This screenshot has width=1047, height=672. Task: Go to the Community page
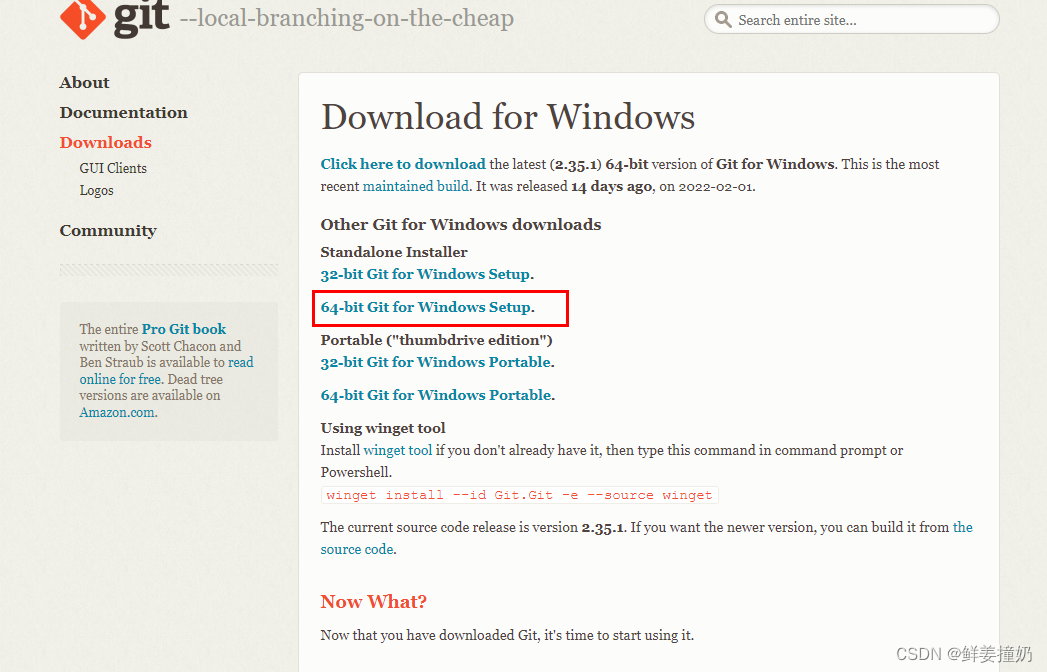(x=108, y=230)
